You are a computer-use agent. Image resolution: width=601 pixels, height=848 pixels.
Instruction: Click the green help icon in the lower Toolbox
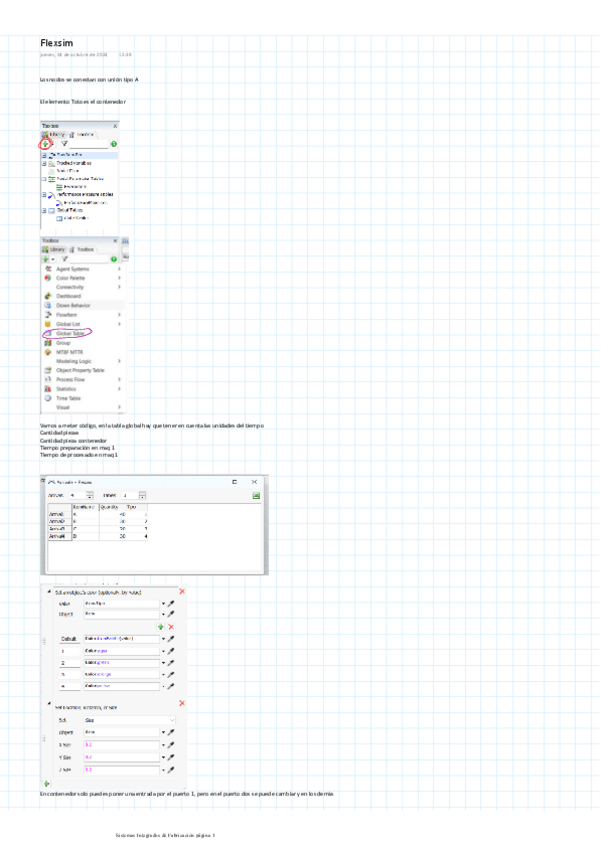113,258
